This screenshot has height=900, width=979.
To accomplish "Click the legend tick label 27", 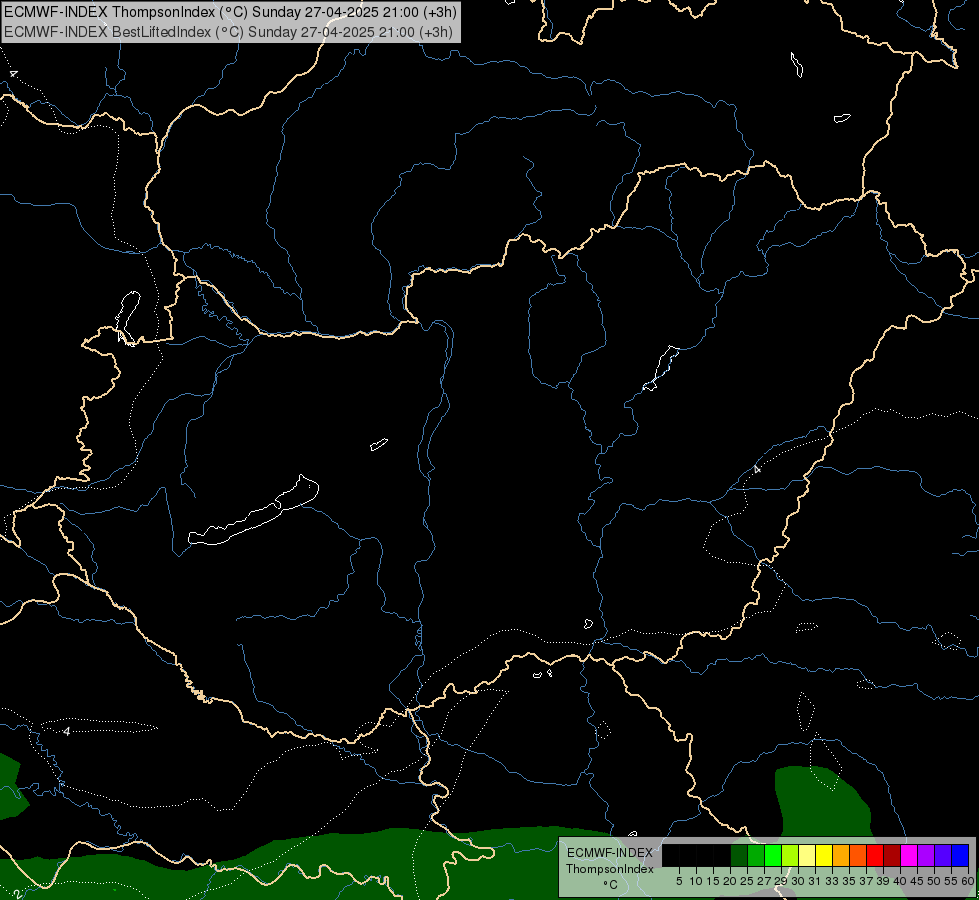I will [764, 881].
